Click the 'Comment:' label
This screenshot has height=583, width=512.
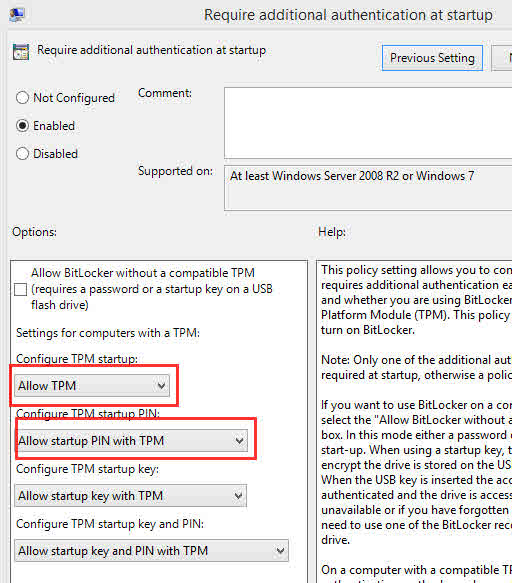tap(165, 93)
